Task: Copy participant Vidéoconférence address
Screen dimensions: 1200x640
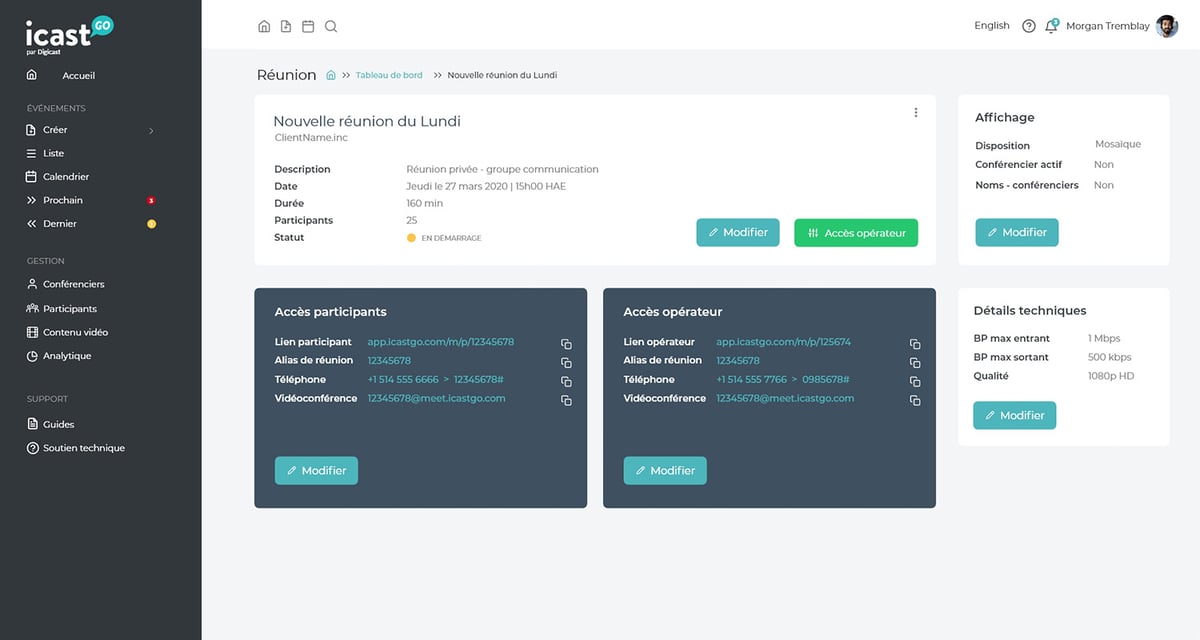Action: coord(566,400)
